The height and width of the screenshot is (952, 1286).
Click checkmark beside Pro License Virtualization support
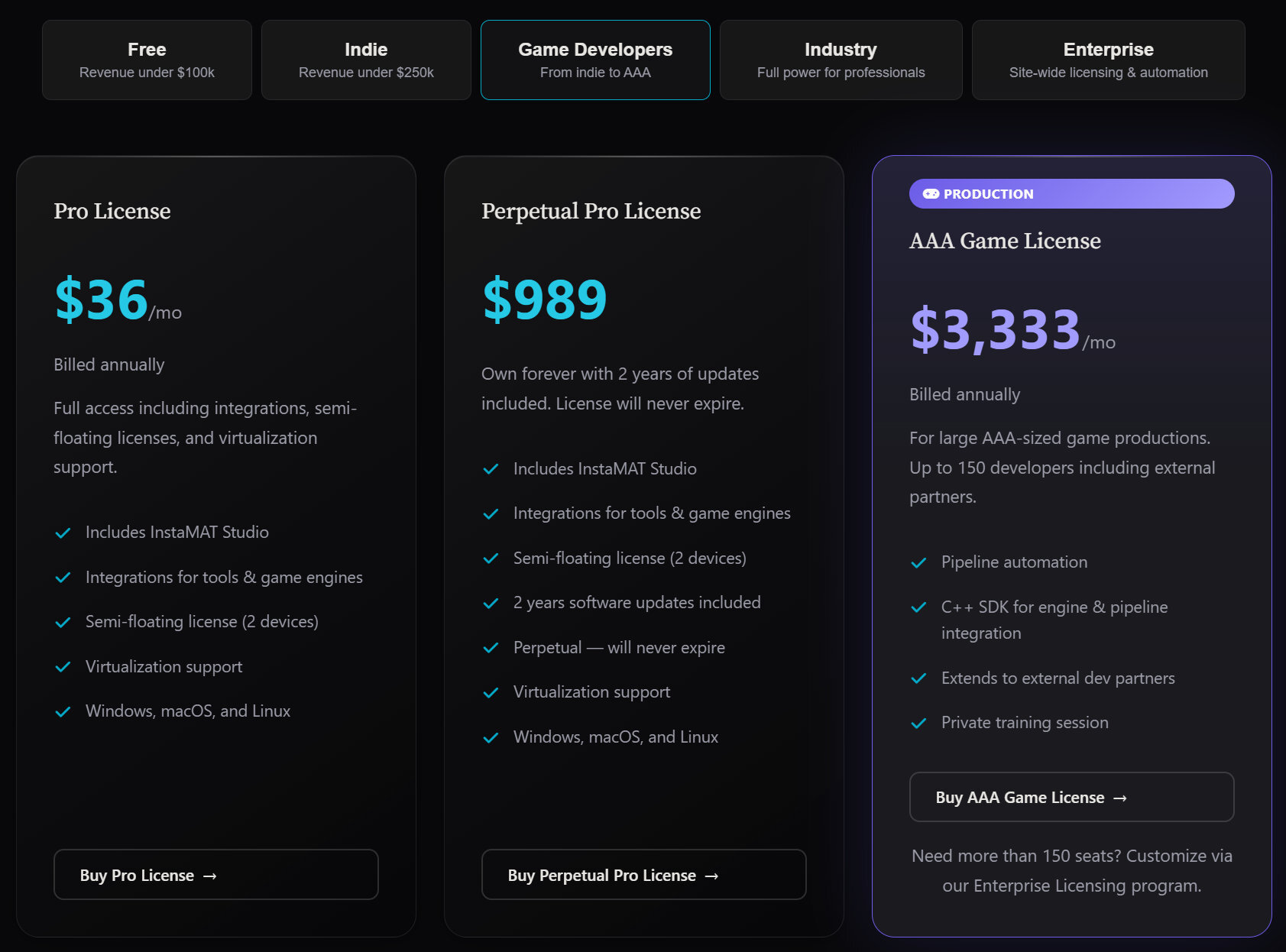[63, 667]
